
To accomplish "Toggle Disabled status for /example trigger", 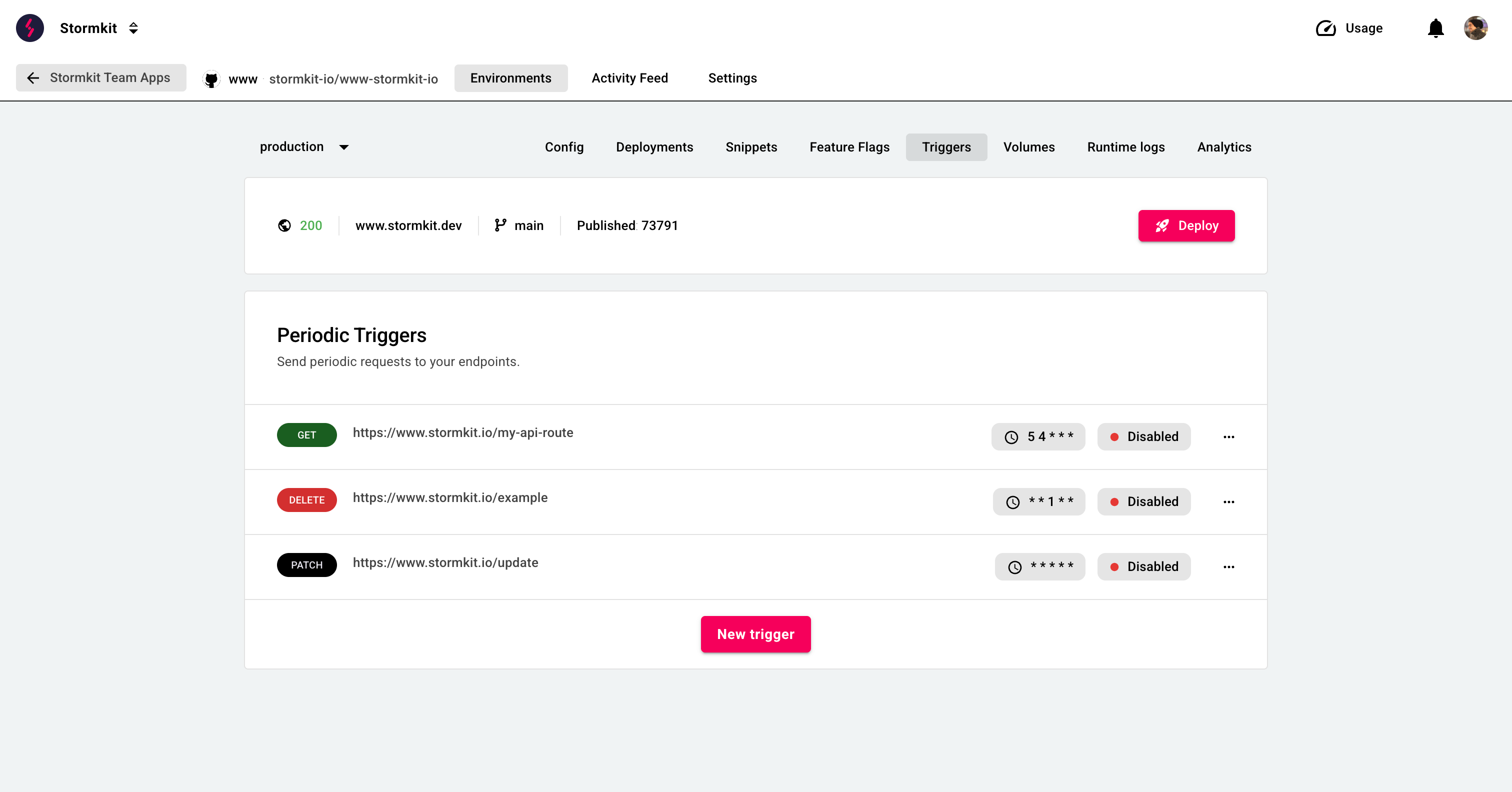I will [x=1143, y=502].
